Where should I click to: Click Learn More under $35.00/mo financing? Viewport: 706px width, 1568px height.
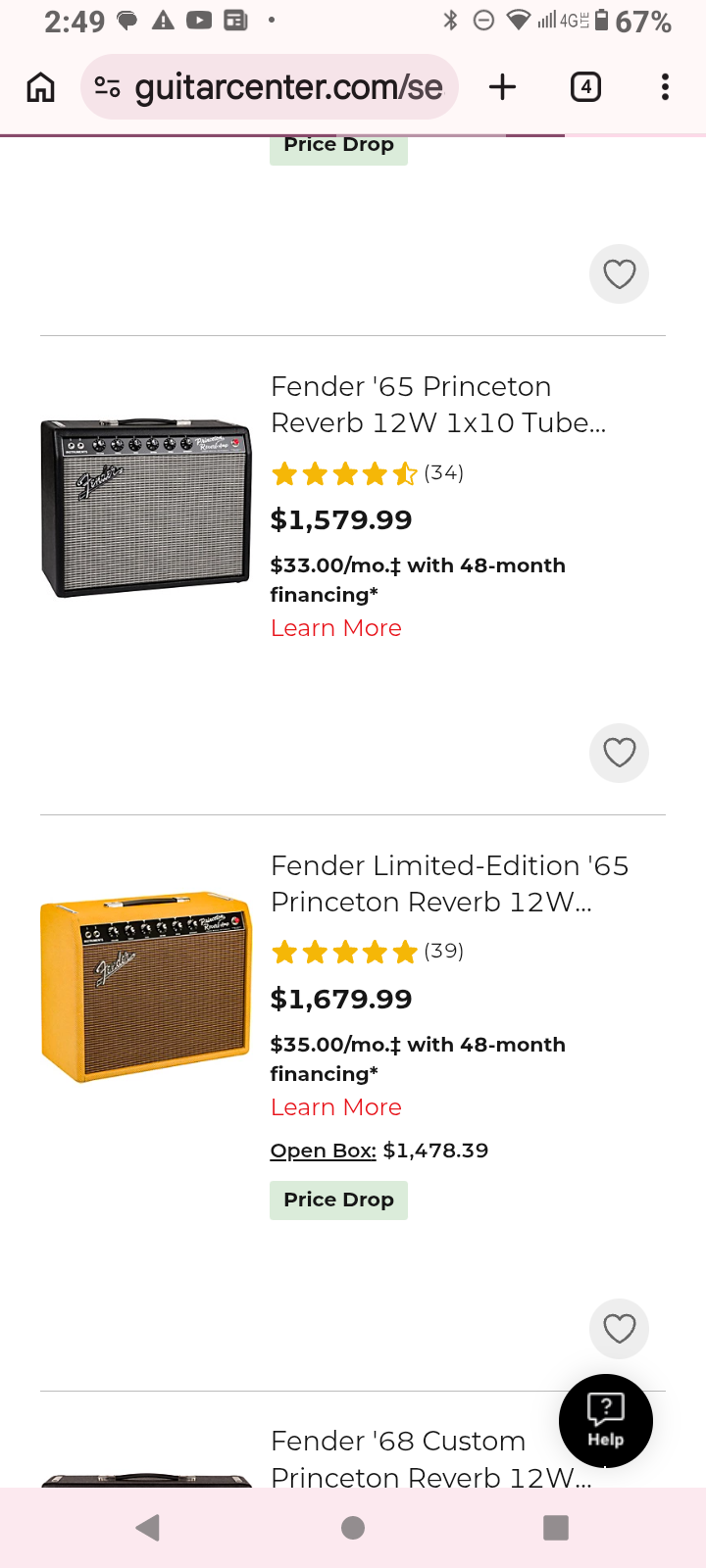(x=336, y=1107)
